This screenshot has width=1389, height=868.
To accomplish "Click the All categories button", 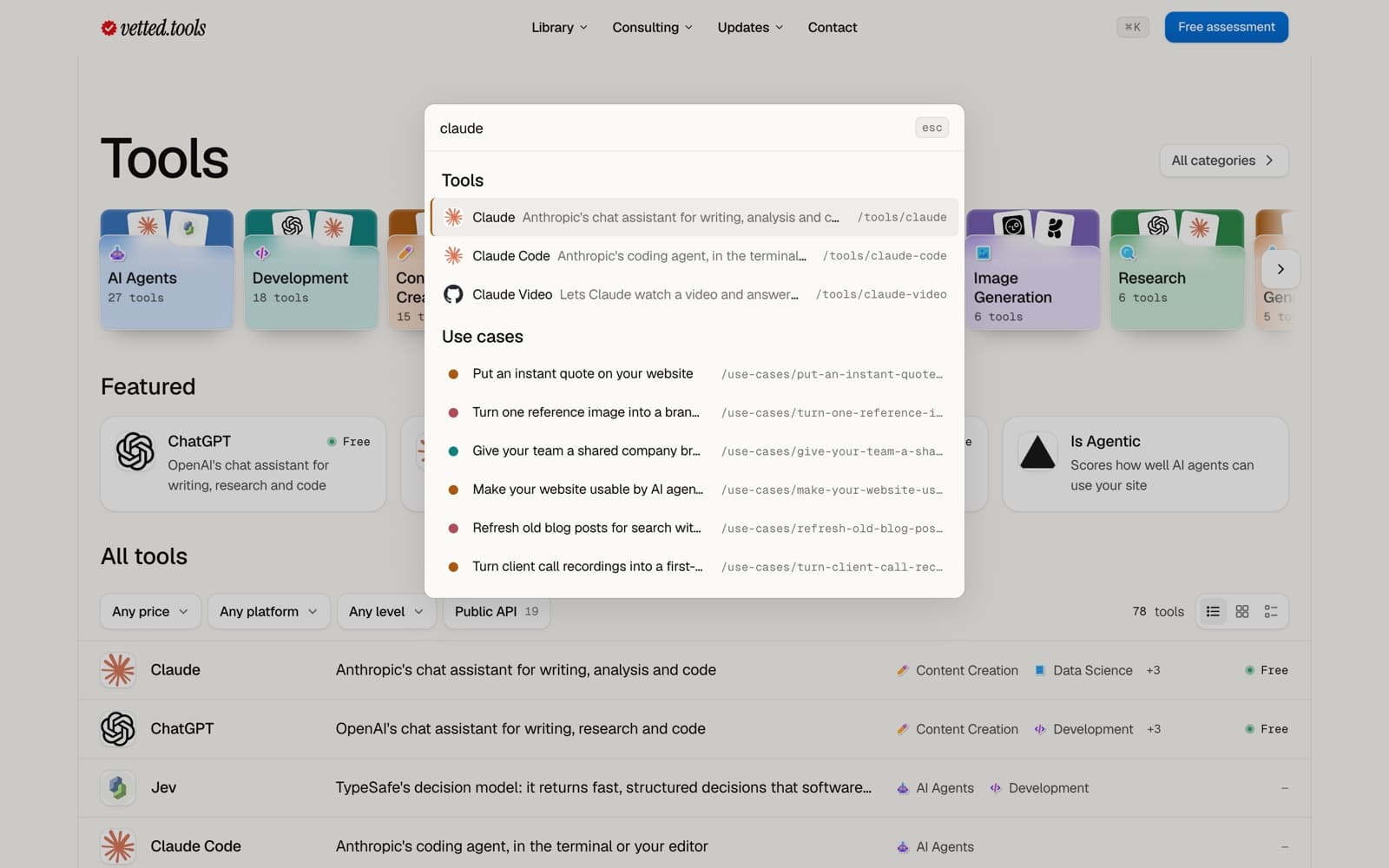I will tap(1223, 161).
